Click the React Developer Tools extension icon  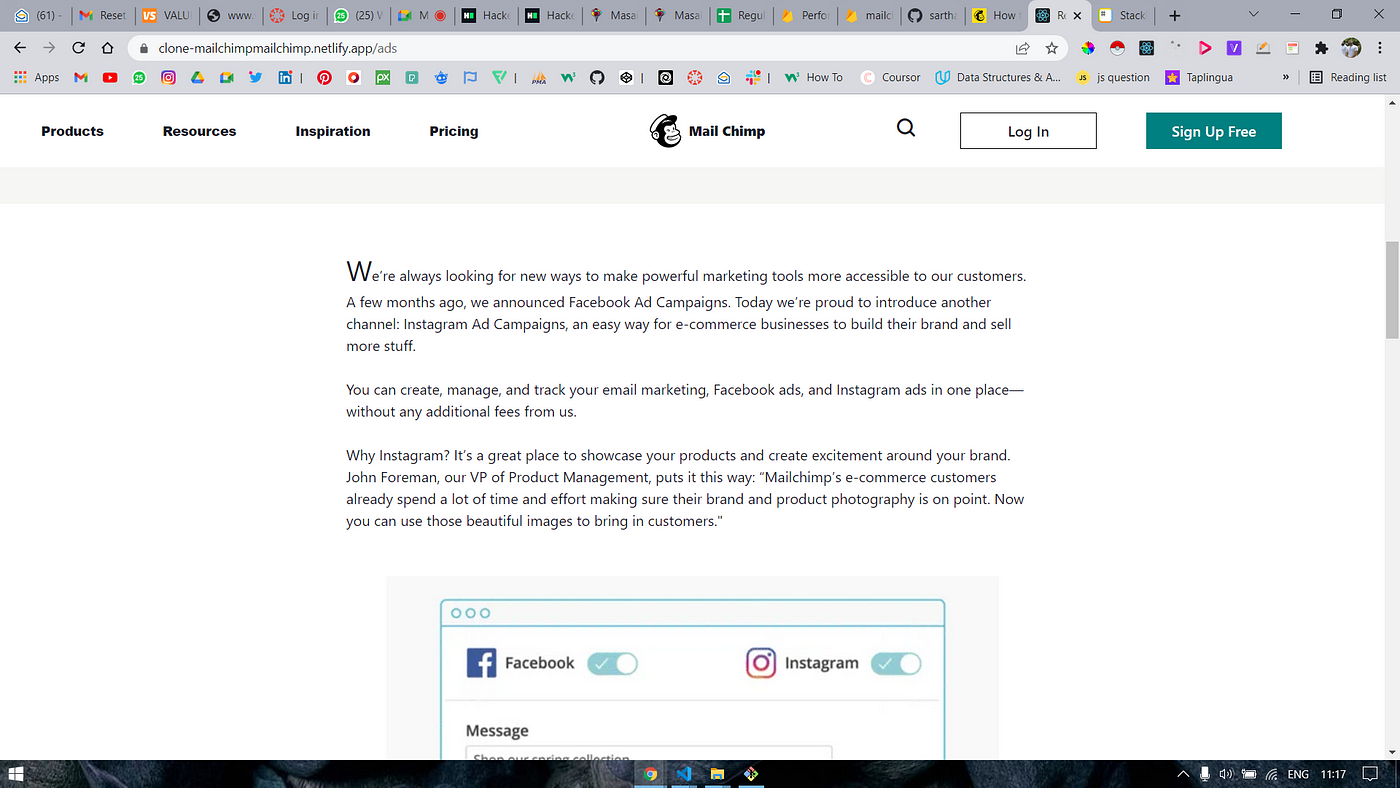pos(1146,48)
